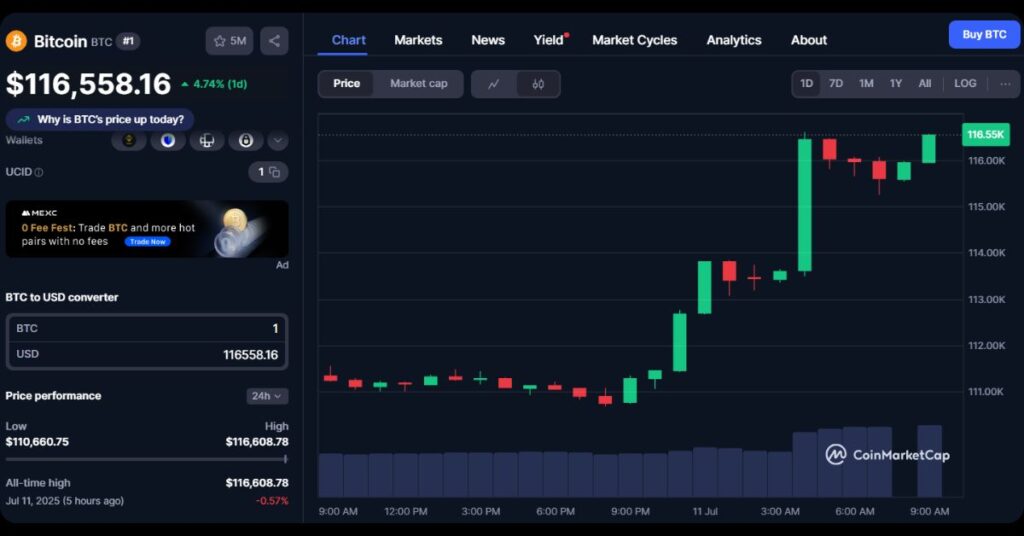Select the third wallet icon
The width and height of the screenshot is (1024, 536).
tap(207, 140)
